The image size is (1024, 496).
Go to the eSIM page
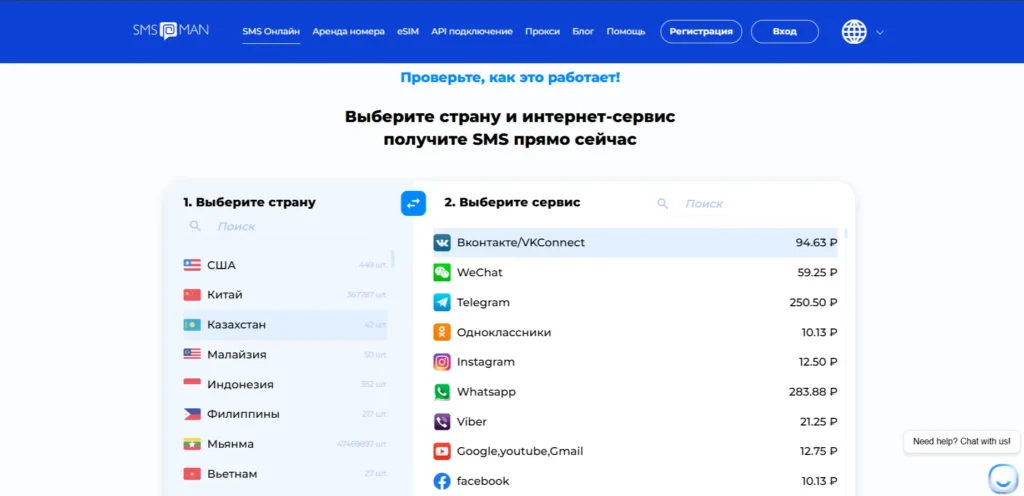click(x=408, y=31)
